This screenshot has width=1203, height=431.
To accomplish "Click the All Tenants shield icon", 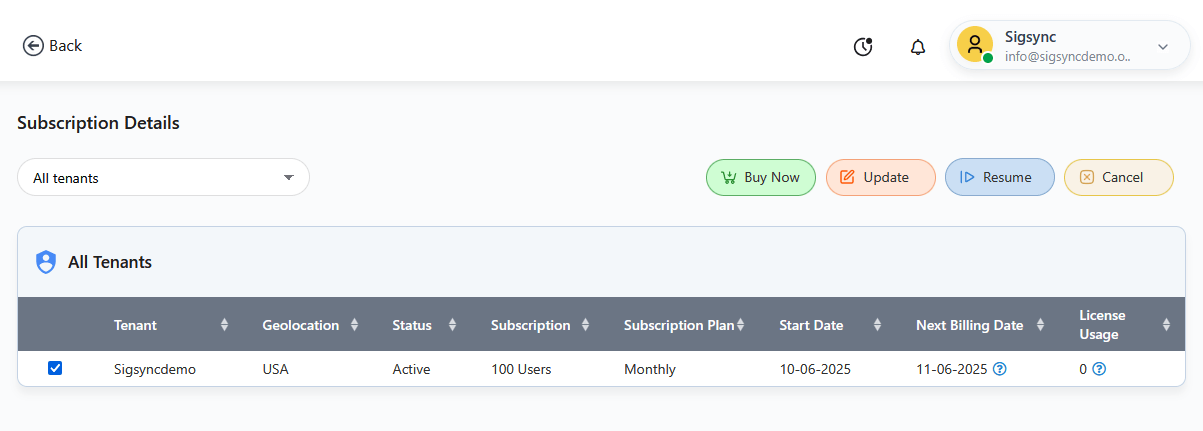I will coord(46,262).
